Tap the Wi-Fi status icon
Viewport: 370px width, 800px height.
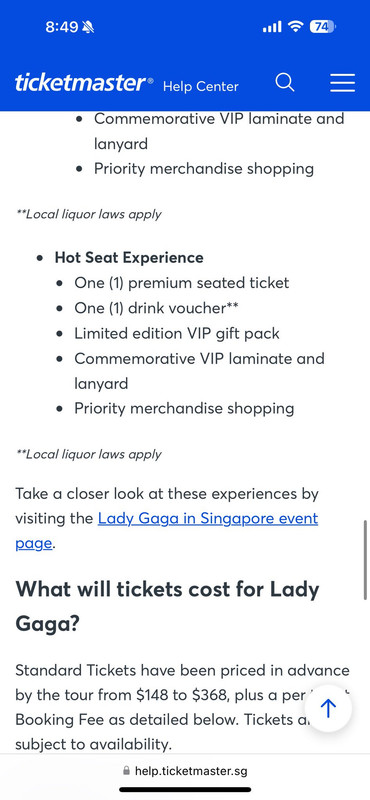[x=295, y=27]
